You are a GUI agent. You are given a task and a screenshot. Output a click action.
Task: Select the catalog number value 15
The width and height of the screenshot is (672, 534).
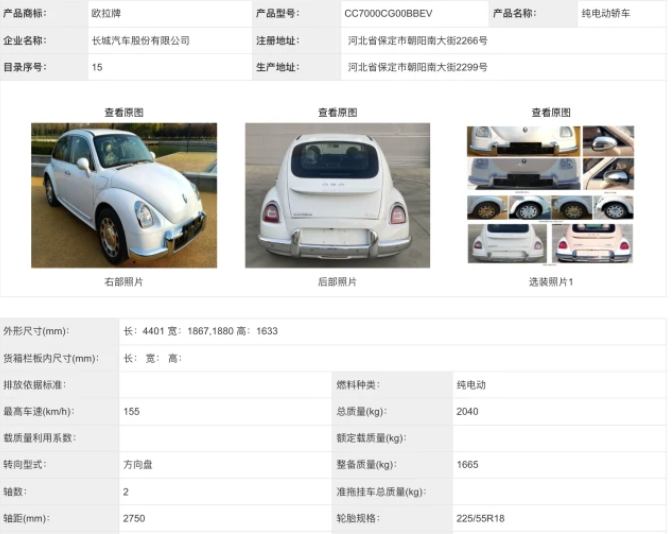[x=97, y=67]
